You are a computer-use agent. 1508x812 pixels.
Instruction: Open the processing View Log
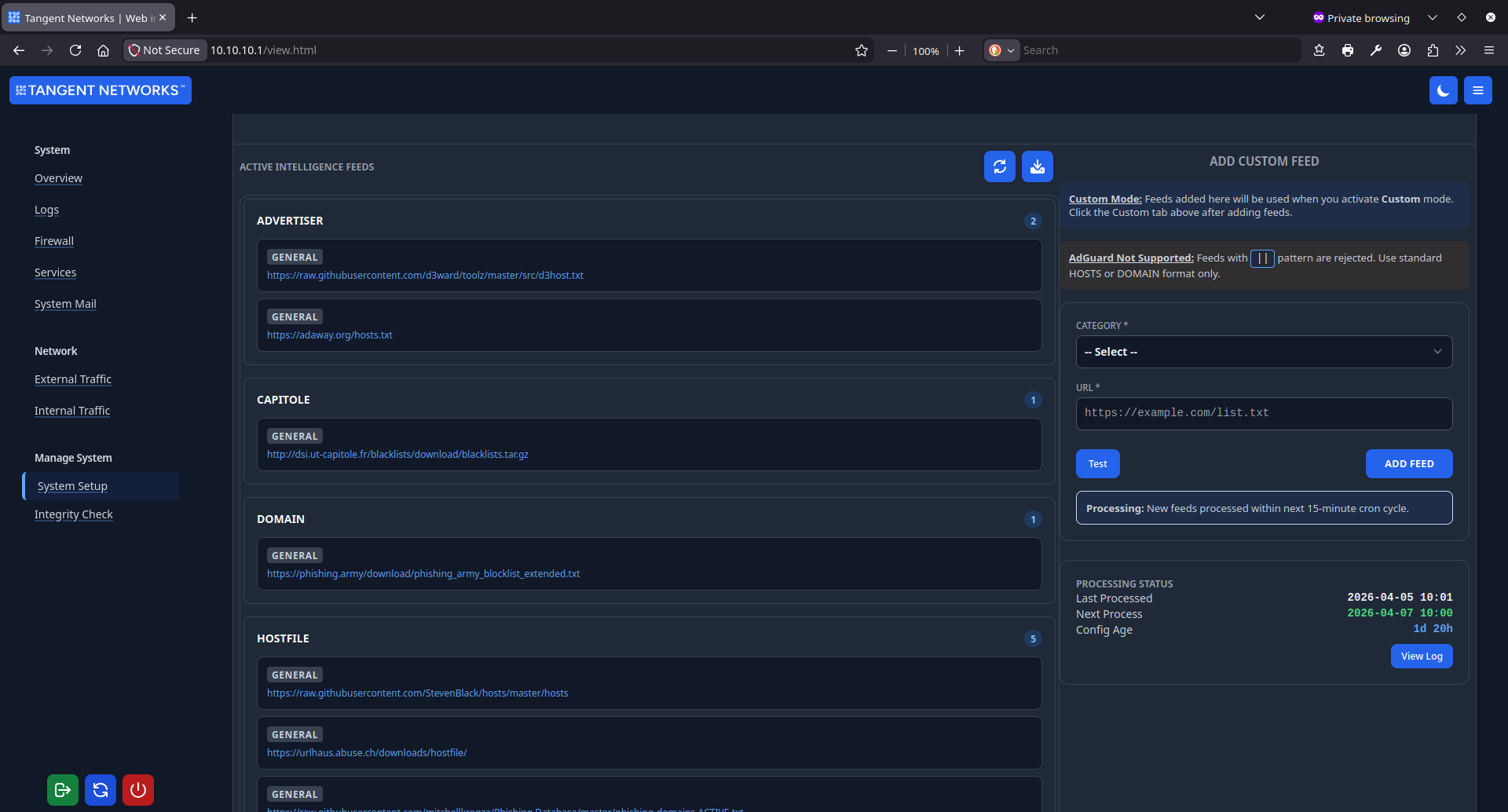click(x=1421, y=656)
